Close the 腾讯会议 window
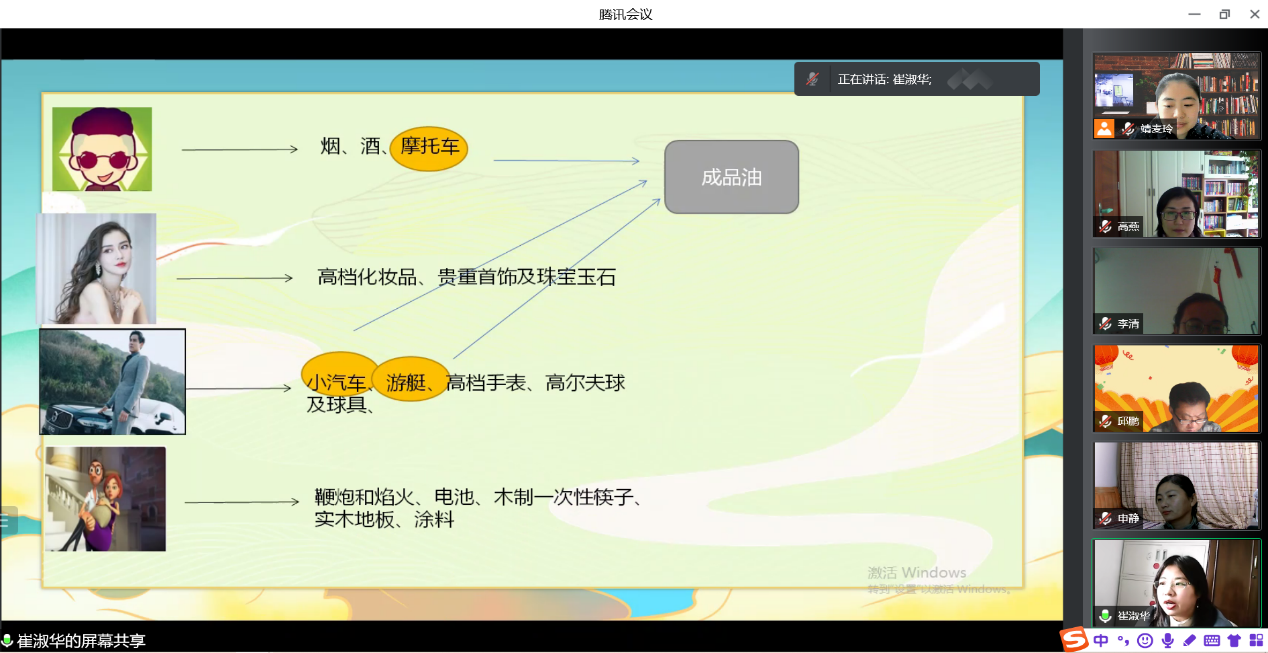The image size is (1268, 653). [x=1254, y=14]
